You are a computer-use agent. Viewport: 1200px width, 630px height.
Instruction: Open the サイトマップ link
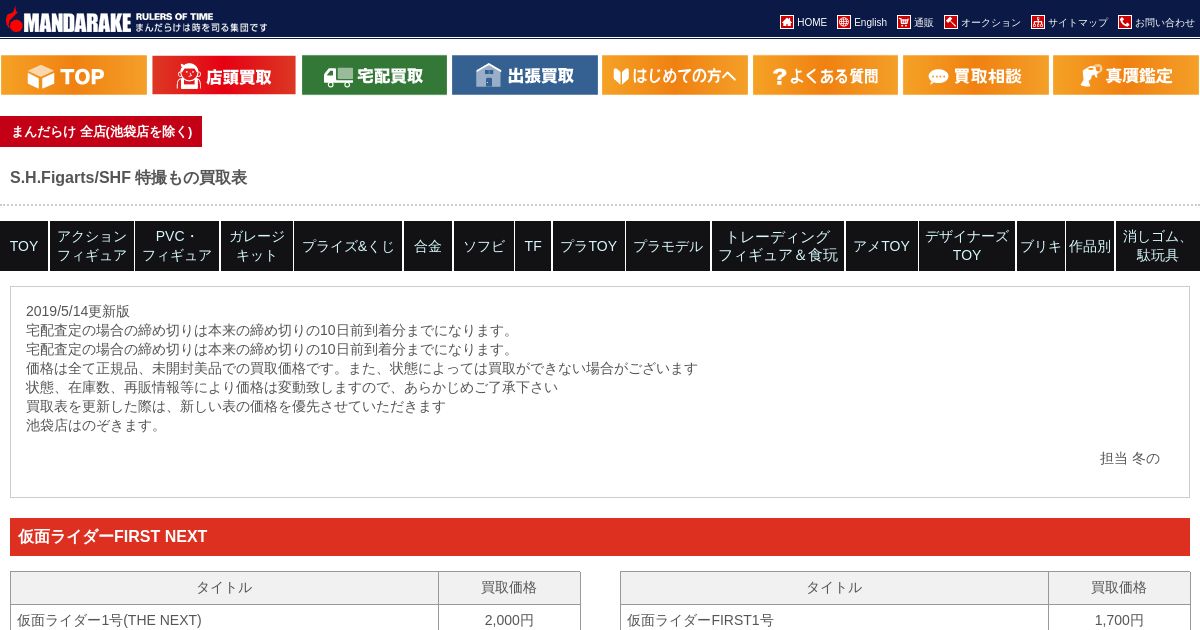point(1078,22)
